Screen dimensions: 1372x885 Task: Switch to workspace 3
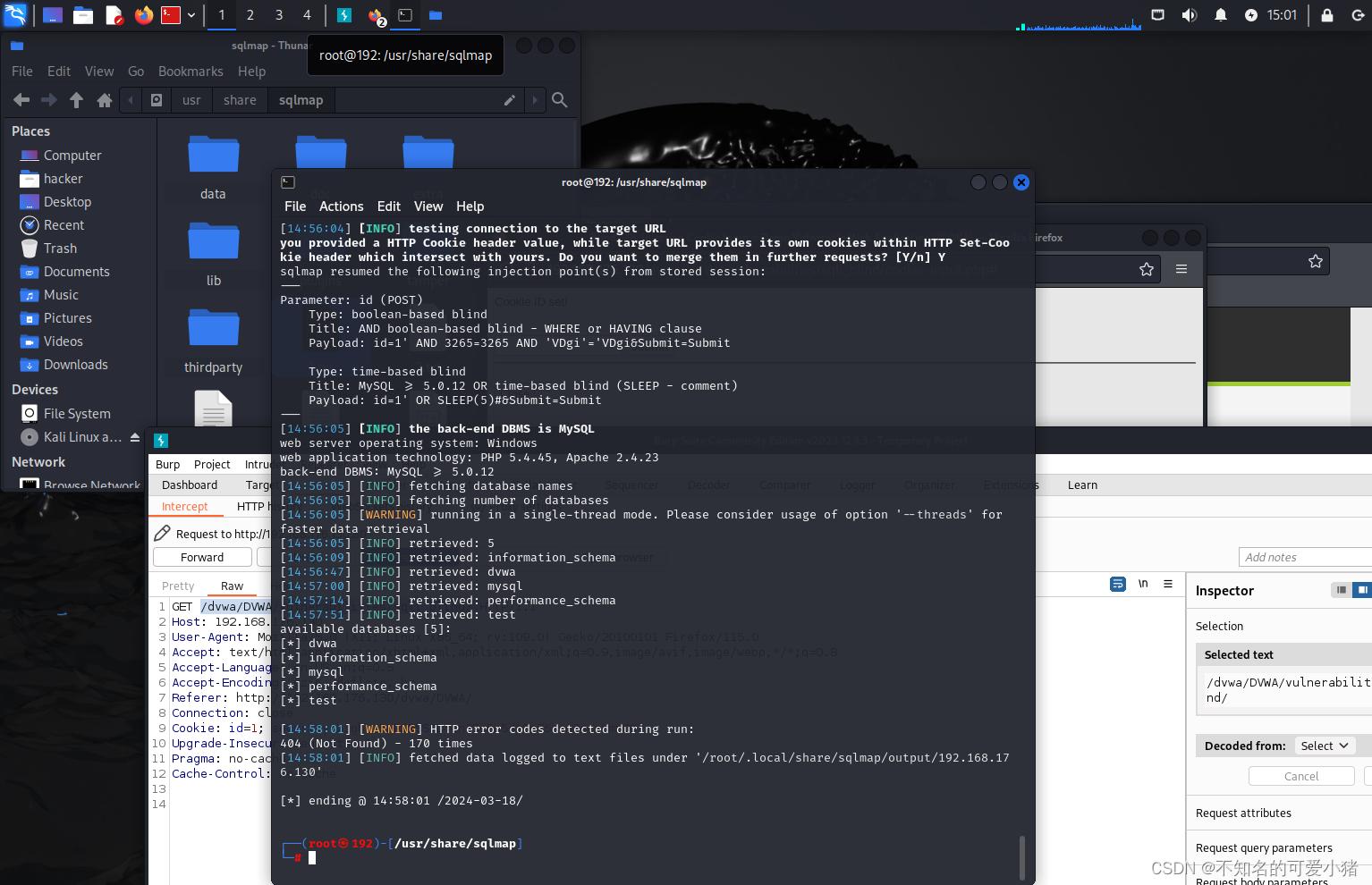point(279,15)
